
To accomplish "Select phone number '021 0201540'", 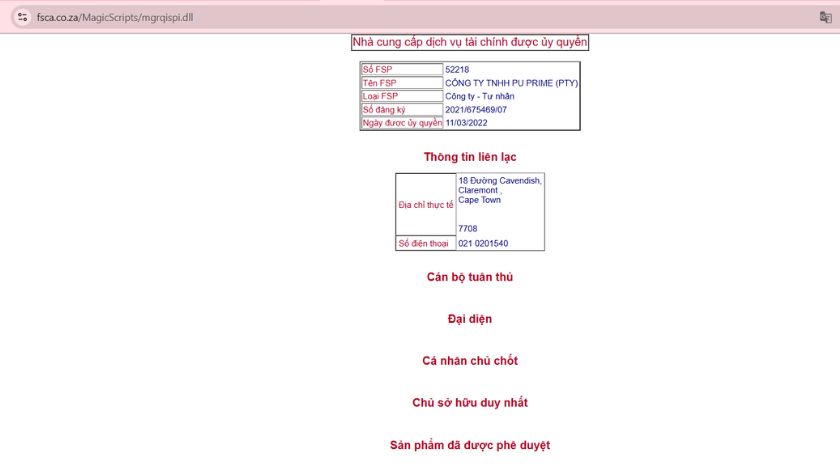I will coord(483,243).
